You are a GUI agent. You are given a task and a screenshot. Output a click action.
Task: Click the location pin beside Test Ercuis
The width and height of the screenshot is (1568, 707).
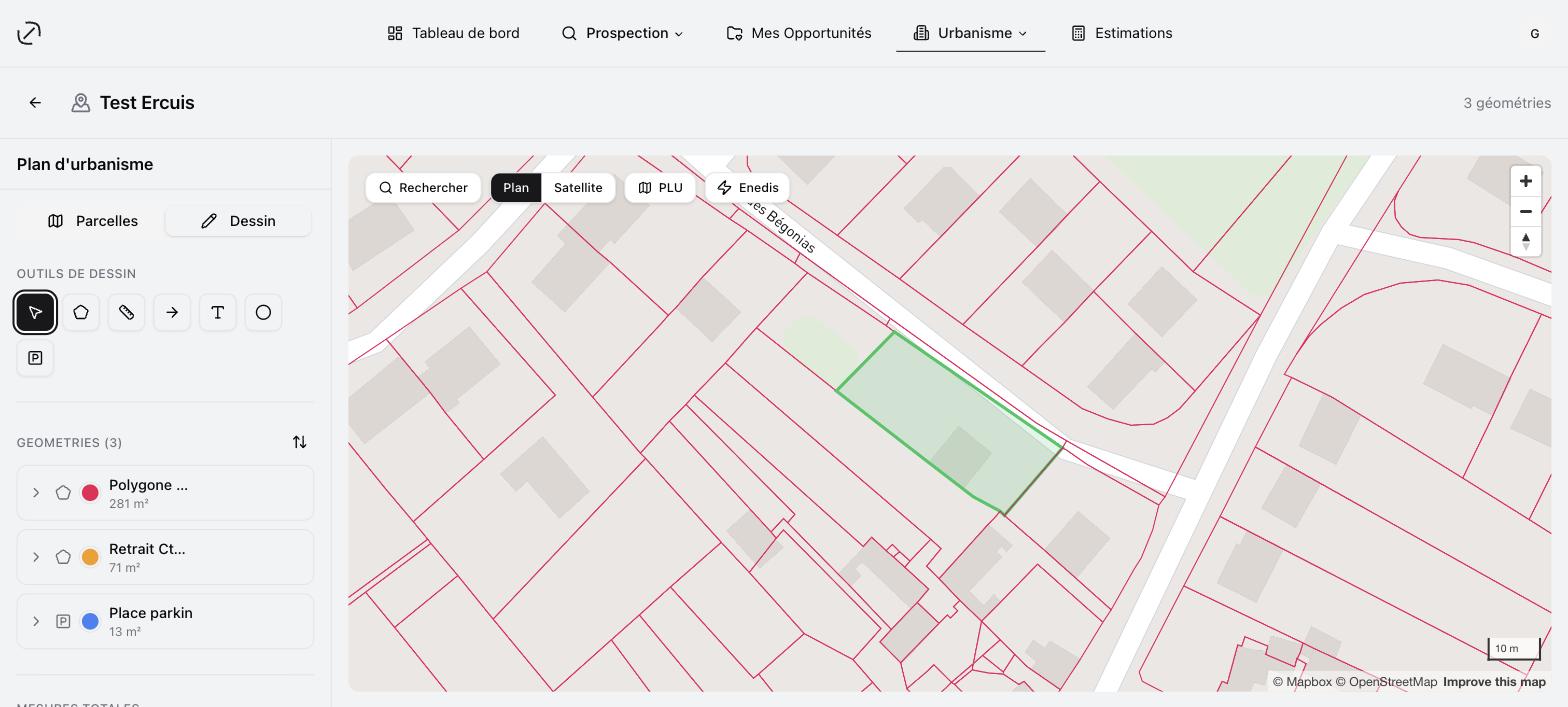81,103
